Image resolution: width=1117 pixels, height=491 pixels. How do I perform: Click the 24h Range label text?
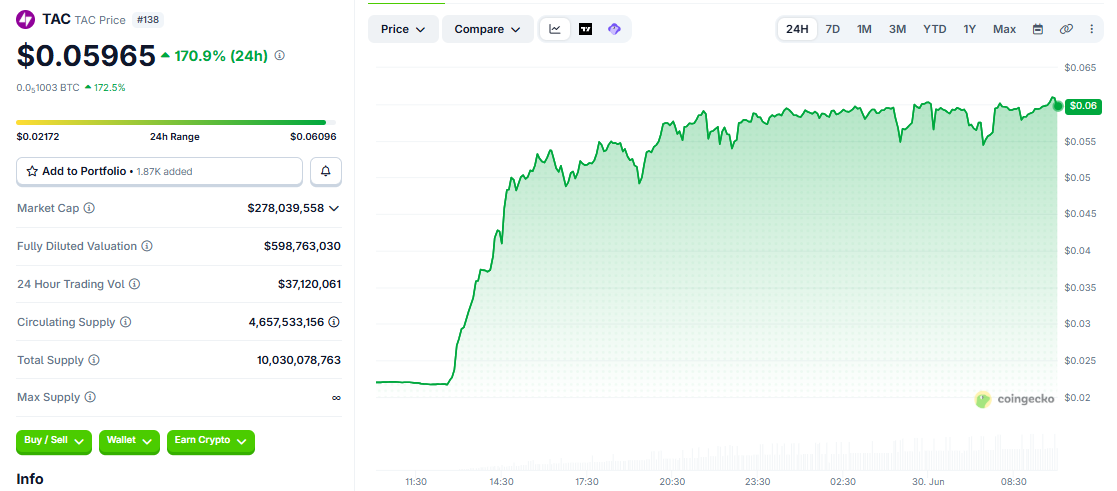(175, 137)
